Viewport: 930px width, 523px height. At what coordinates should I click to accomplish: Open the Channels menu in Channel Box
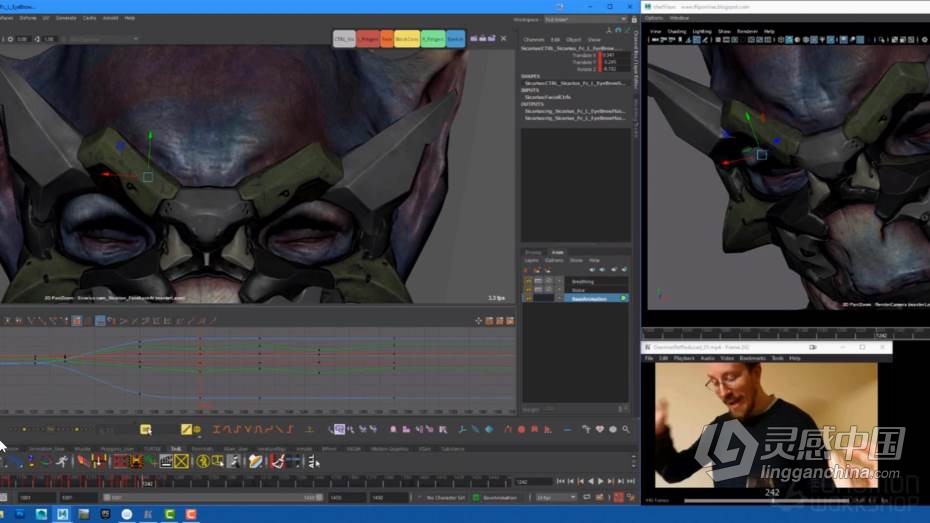534,40
